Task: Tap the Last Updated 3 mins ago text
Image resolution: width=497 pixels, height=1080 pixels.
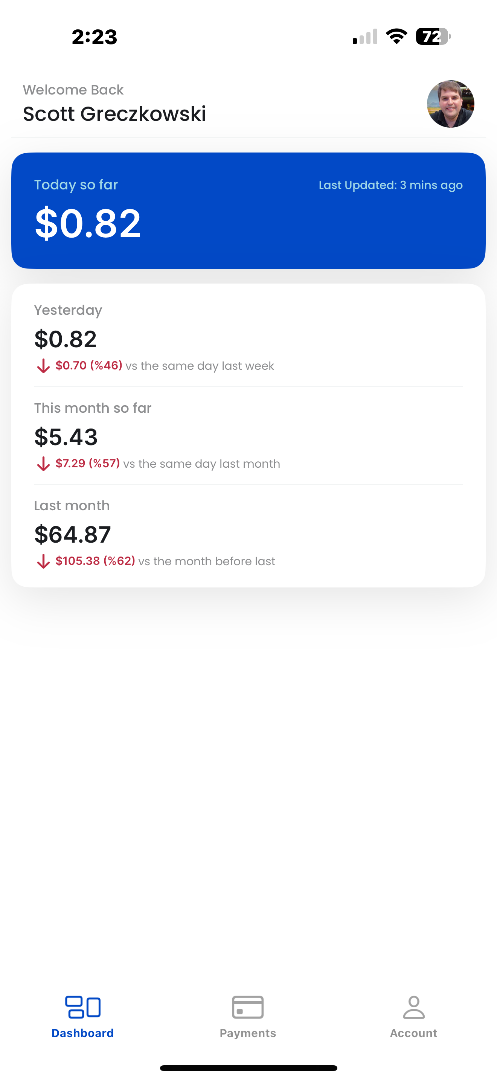Action: [x=391, y=185]
